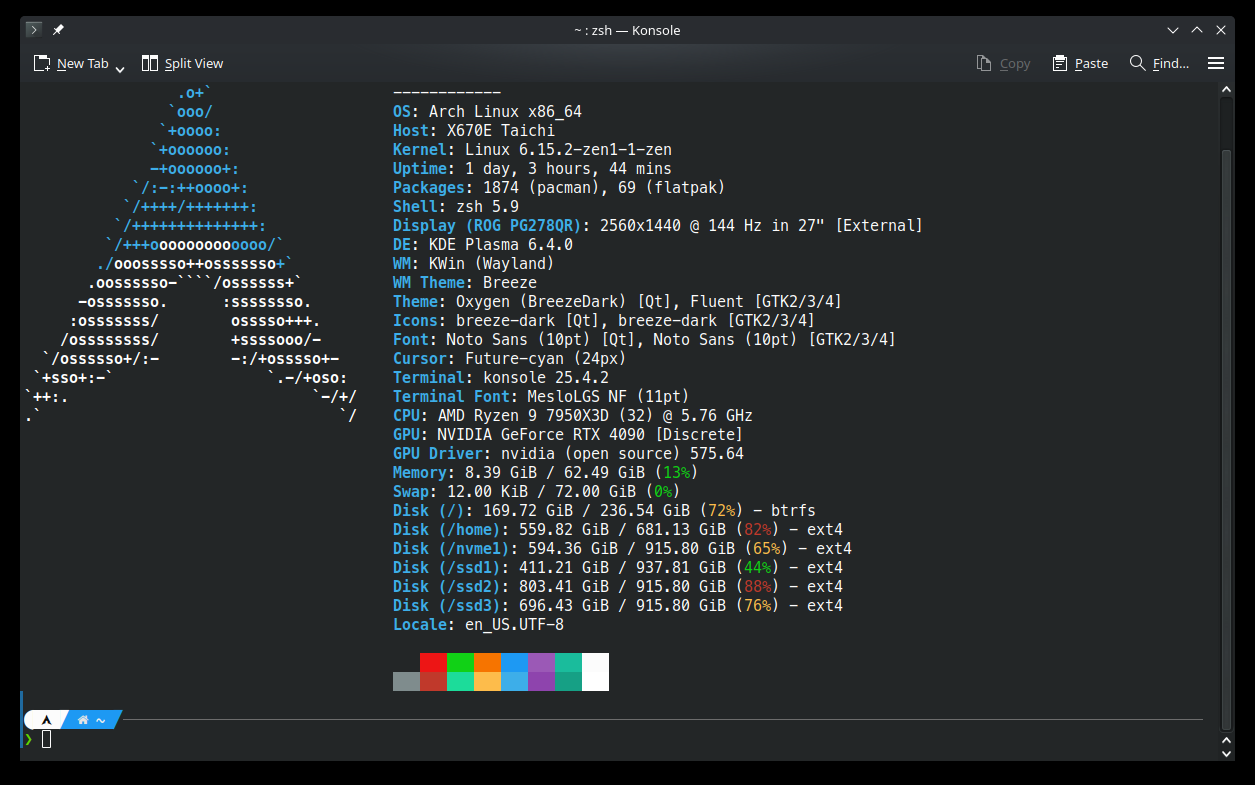The width and height of the screenshot is (1255, 785).
Task: Click the GPU driver 'nvidia (open source) 575.64'
Action: point(622,454)
